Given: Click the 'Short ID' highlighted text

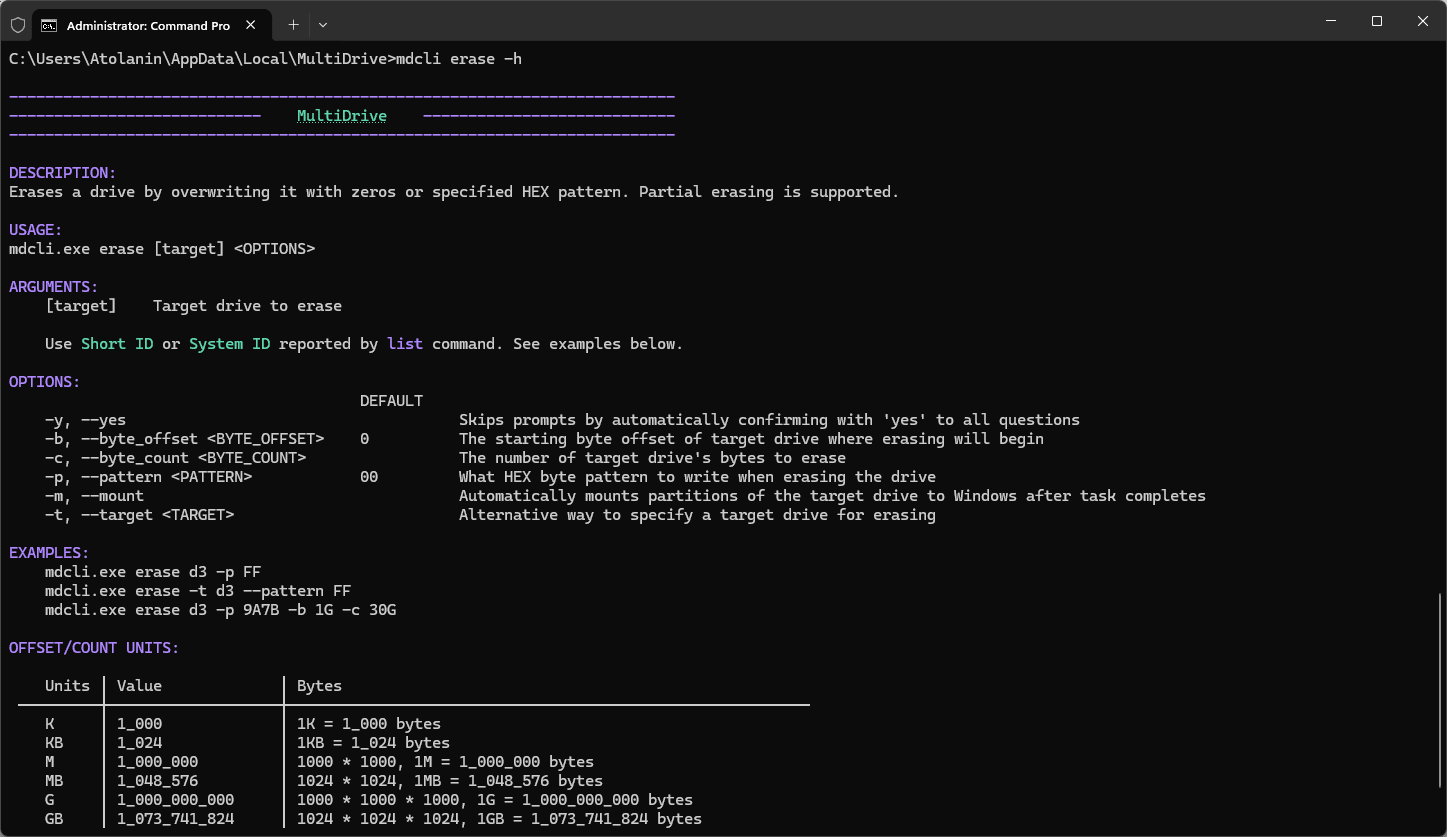Looking at the screenshot, I should pyautogui.click(x=117, y=343).
